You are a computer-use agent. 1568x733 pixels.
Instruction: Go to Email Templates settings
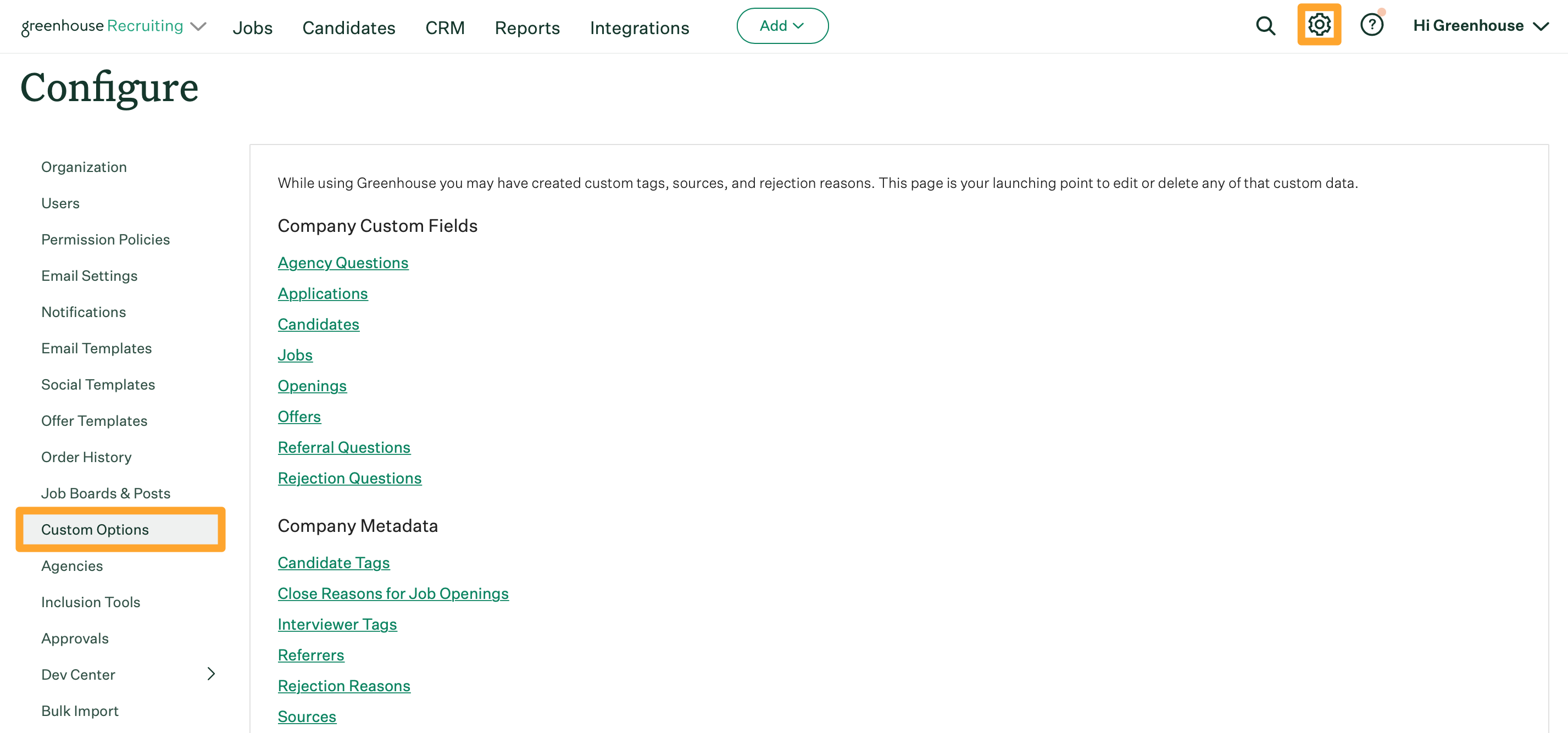[96, 348]
